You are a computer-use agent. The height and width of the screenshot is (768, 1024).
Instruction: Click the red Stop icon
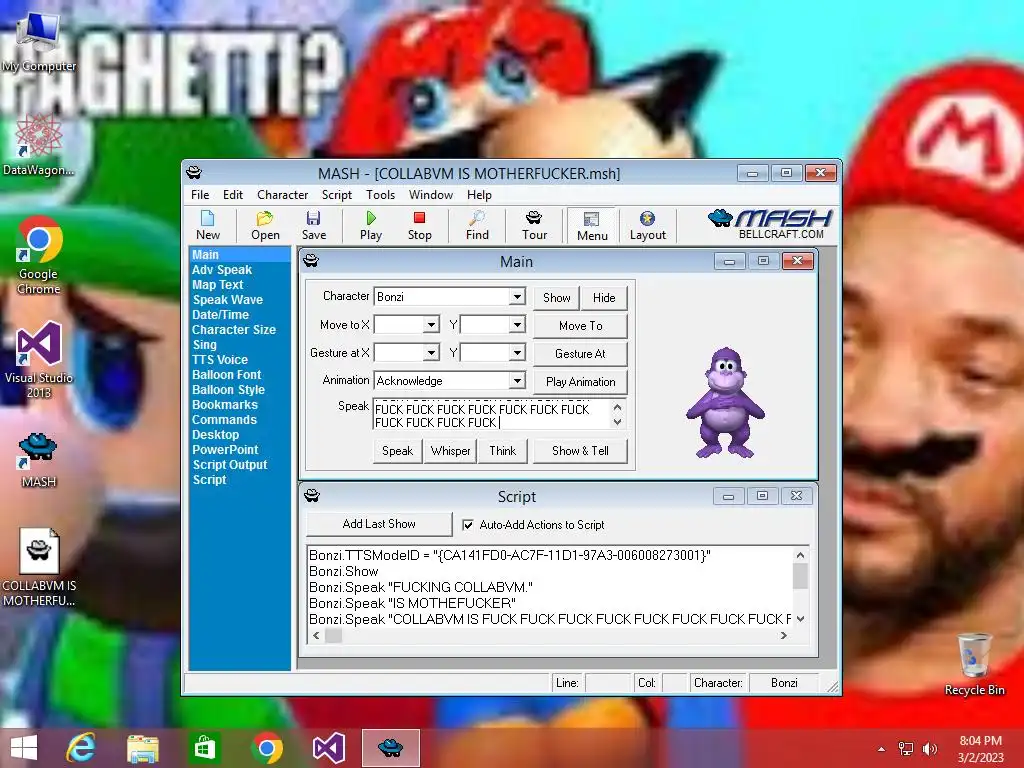click(419, 225)
